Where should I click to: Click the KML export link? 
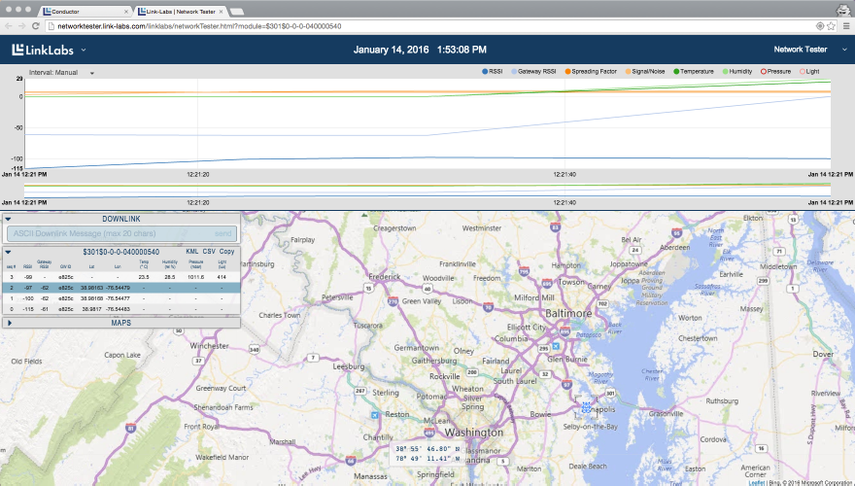(192, 252)
